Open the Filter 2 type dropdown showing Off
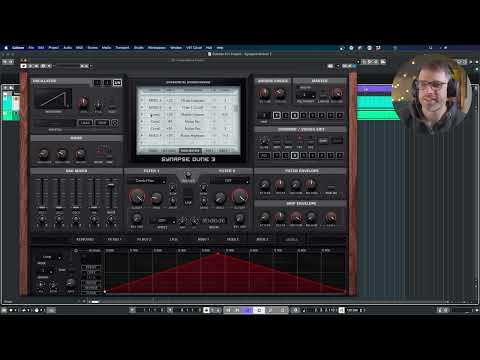Image resolution: width=480 pixels, height=360 pixels. [x=229, y=181]
